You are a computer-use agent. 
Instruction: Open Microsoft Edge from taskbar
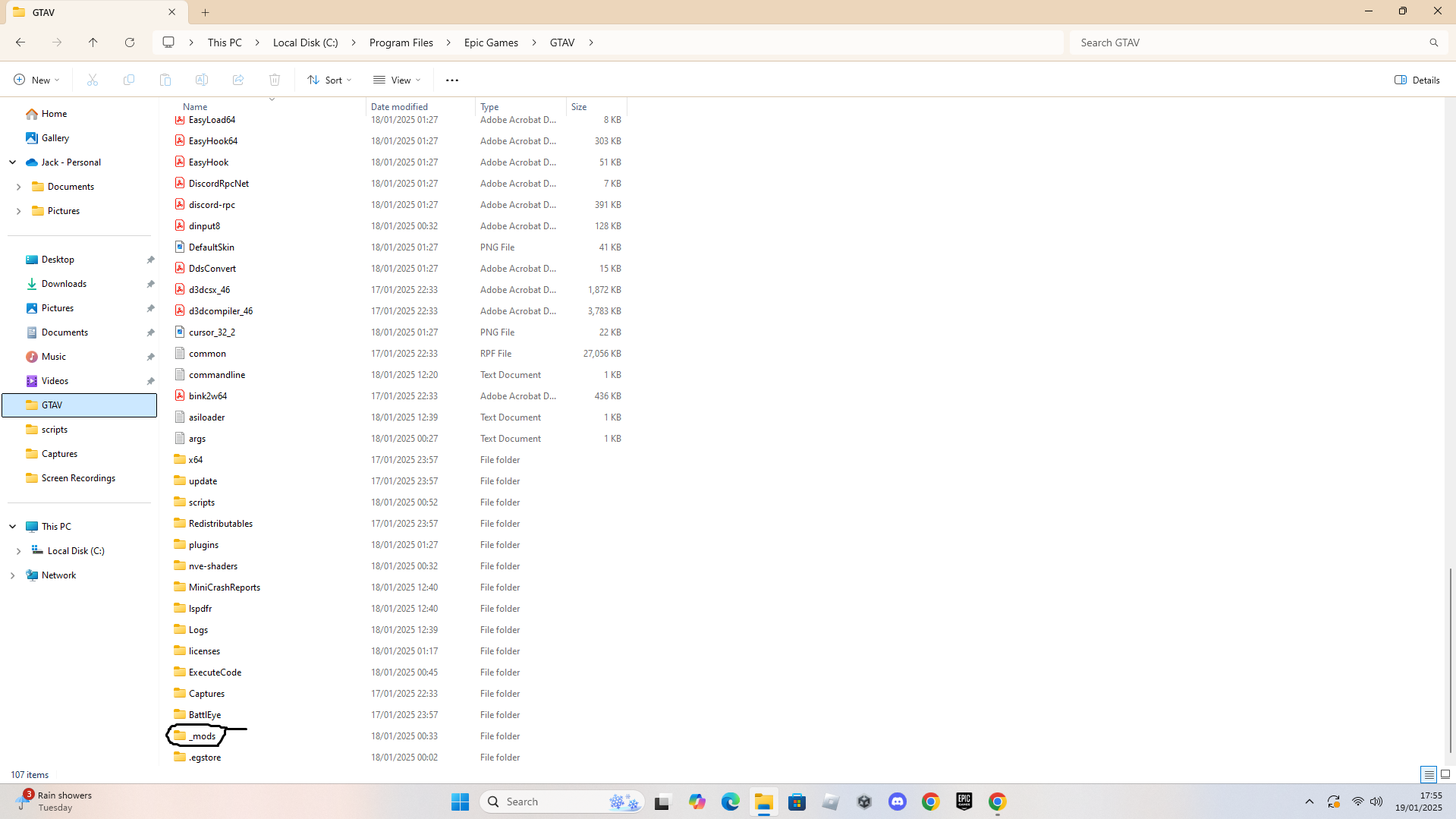point(731,802)
